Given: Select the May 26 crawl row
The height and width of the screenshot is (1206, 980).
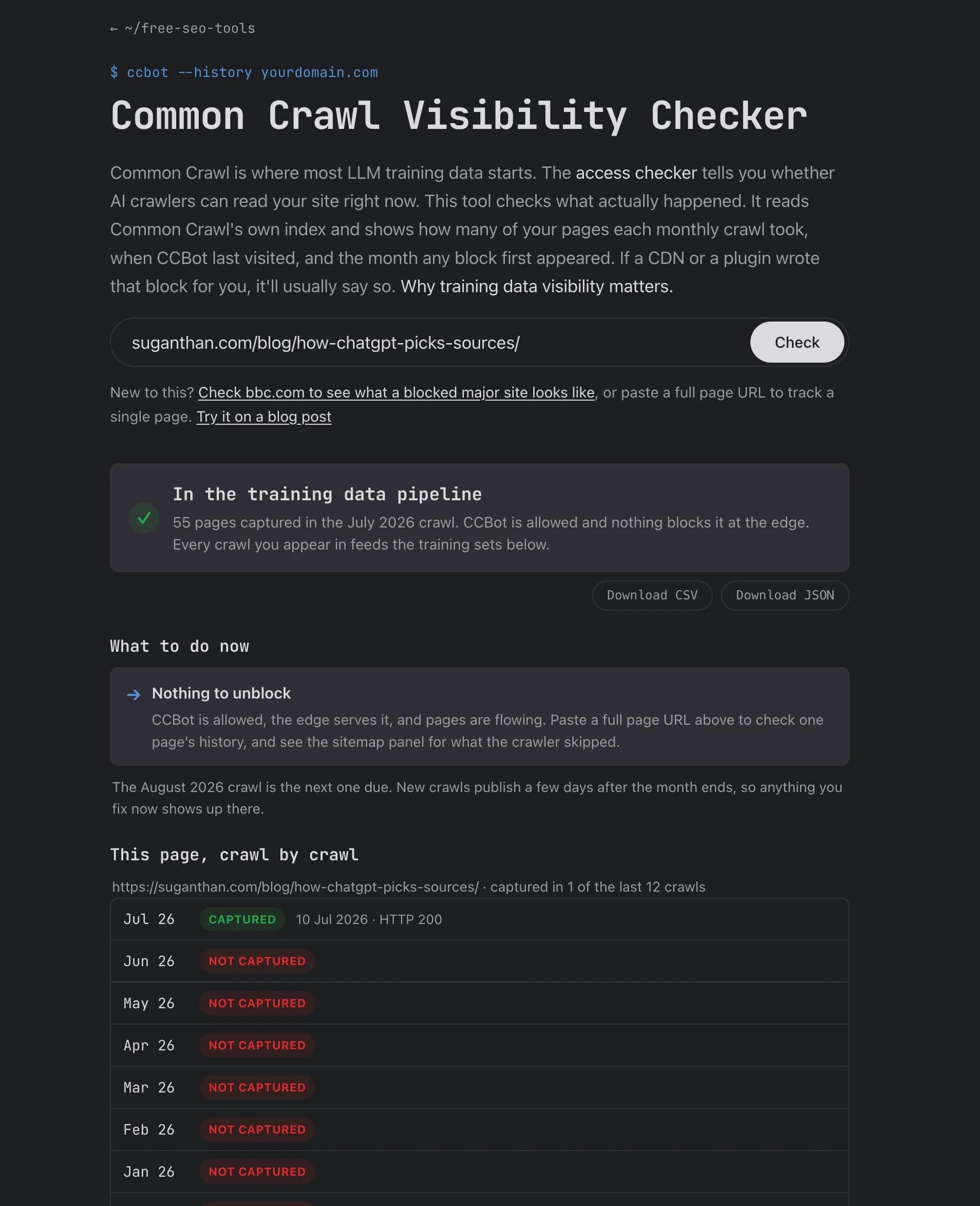Looking at the screenshot, I should [479, 1003].
